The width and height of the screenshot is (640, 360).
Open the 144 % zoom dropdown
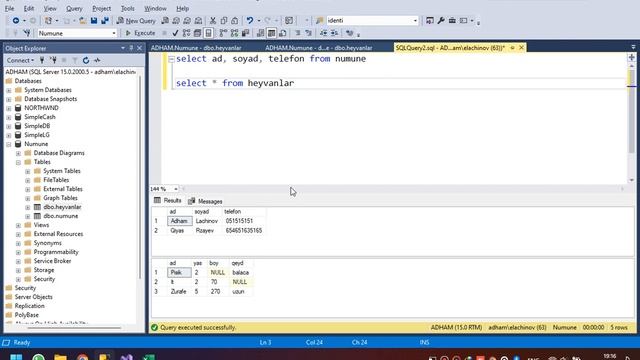(x=176, y=189)
